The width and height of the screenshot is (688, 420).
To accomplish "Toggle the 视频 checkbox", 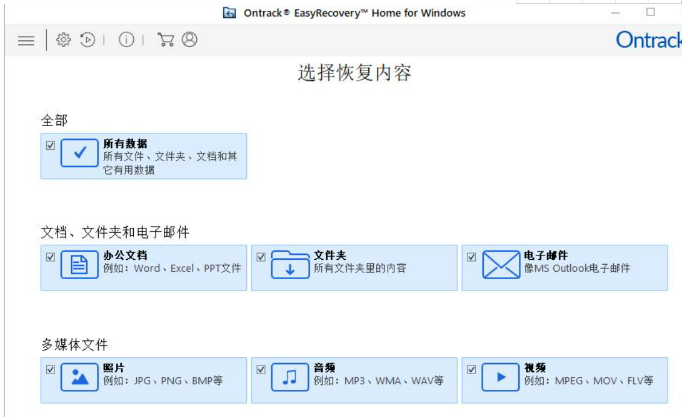I will click(x=472, y=370).
